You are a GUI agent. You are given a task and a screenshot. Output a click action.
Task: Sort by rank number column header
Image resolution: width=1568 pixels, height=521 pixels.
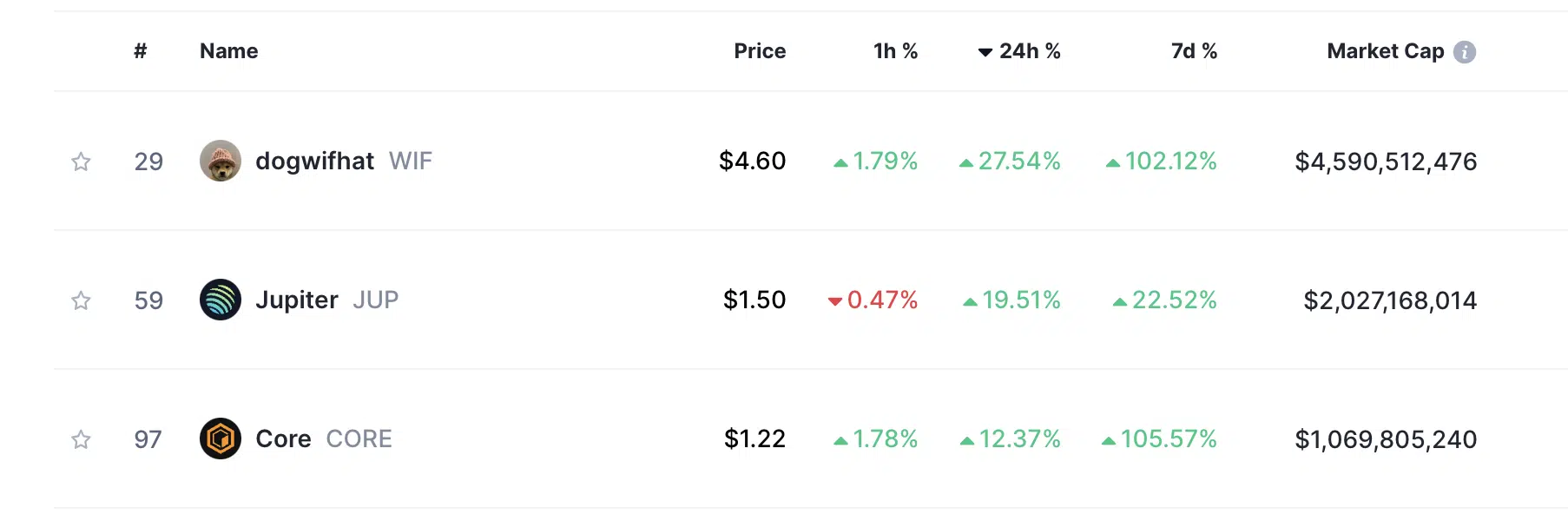tap(141, 51)
